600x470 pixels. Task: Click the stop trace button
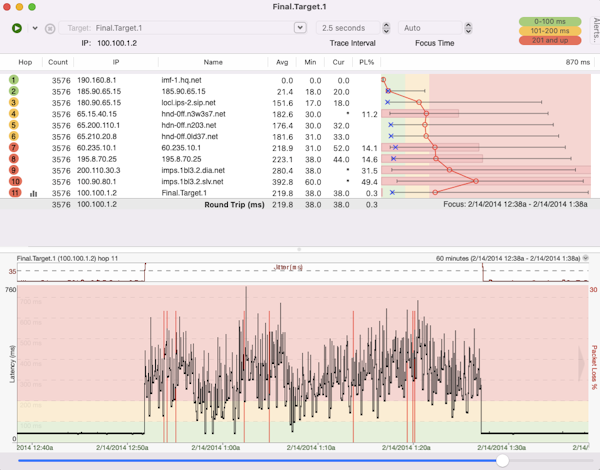50,28
